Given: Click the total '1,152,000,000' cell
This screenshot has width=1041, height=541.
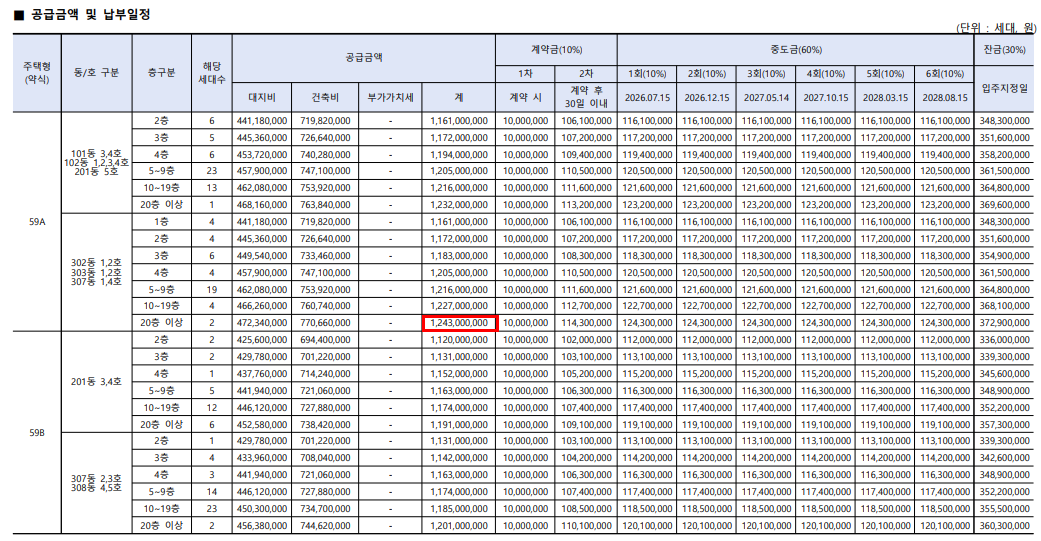Looking at the screenshot, I should [459, 374].
